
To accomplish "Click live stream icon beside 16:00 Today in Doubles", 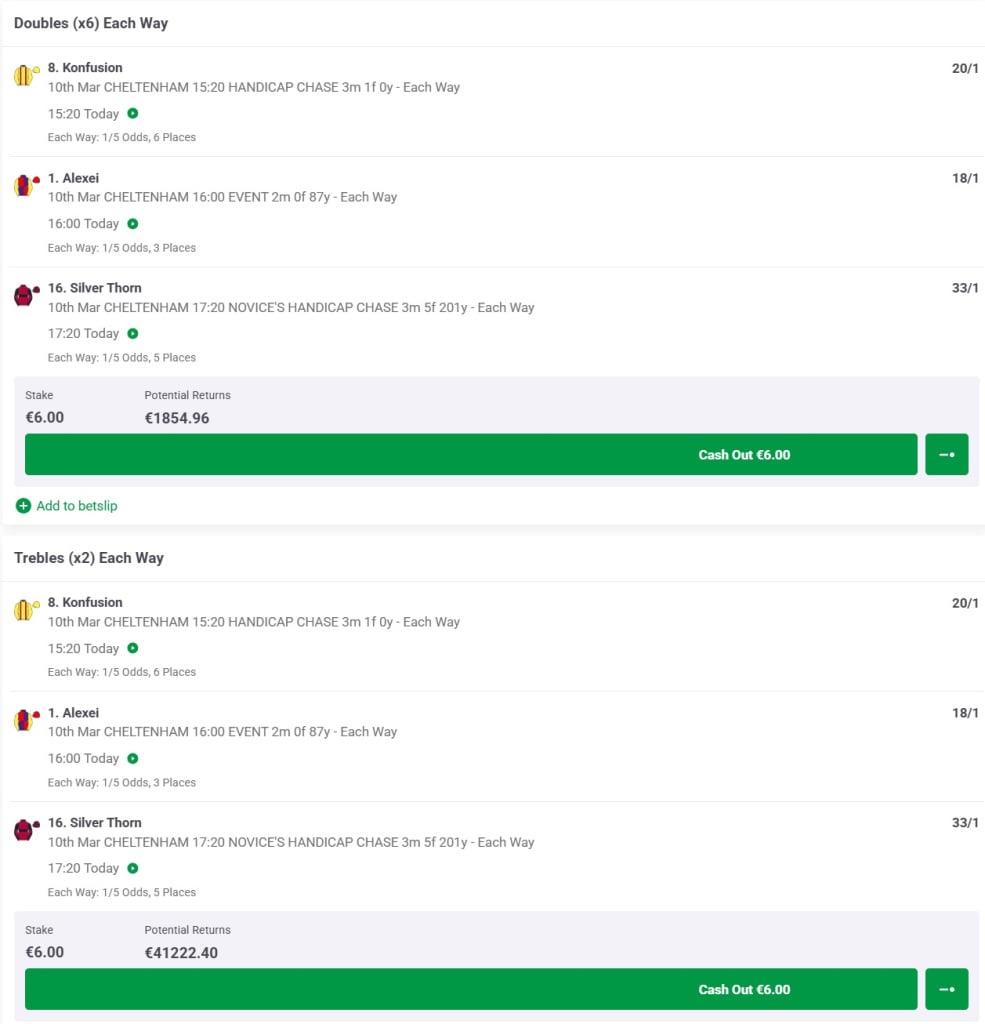I will coord(133,224).
